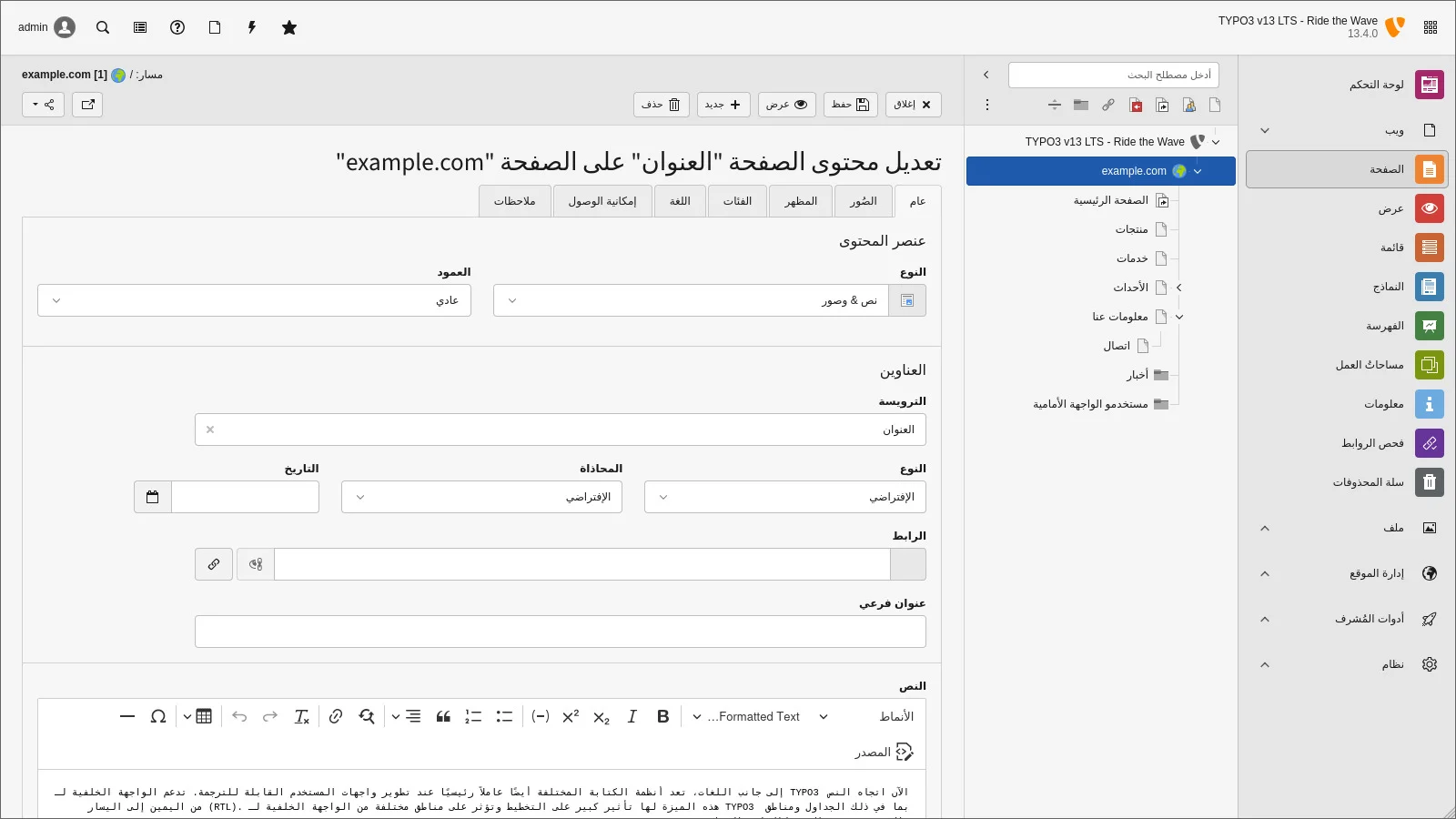This screenshot has width=1456, height=819.
Task: Clear cache using the lightning bolt icon
Action: click(252, 27)
